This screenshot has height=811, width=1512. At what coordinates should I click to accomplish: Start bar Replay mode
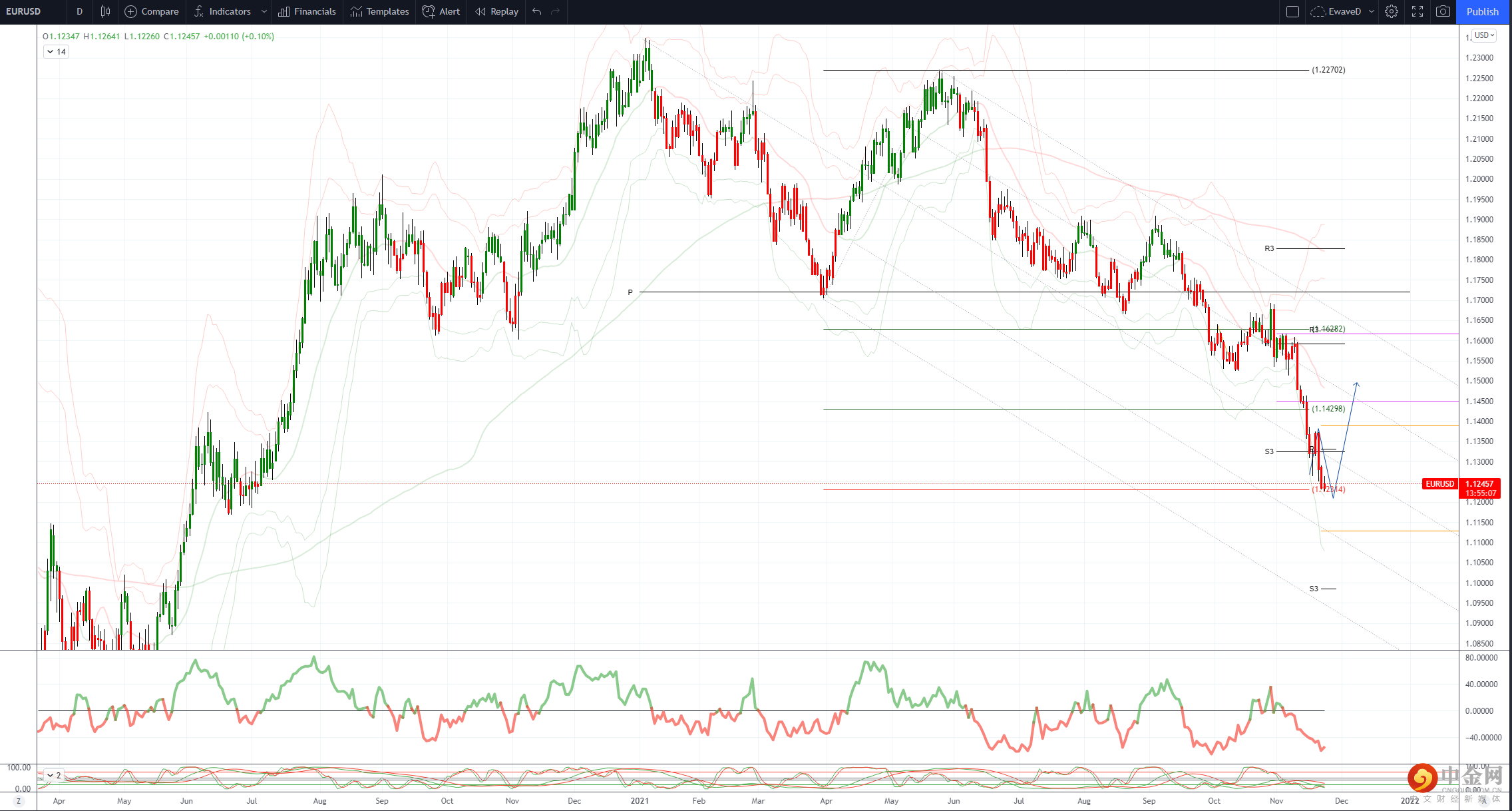[x=497, y=11]
